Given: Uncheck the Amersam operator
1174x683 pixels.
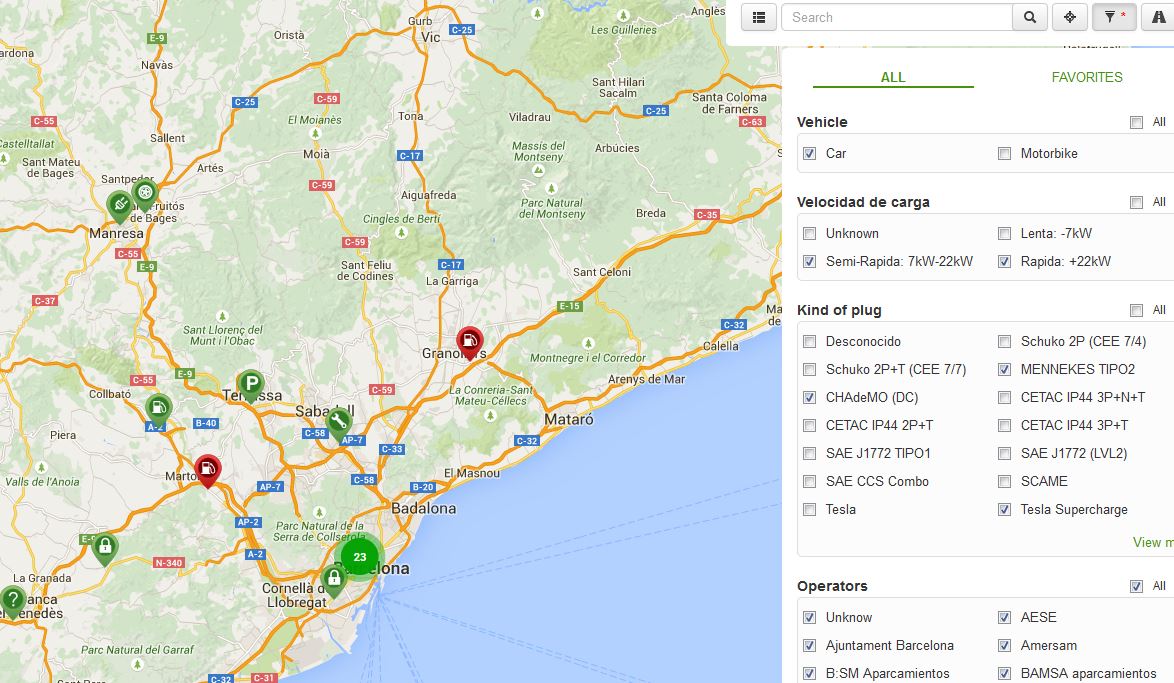Looking at the screenshot, I should coord(1004,646).
